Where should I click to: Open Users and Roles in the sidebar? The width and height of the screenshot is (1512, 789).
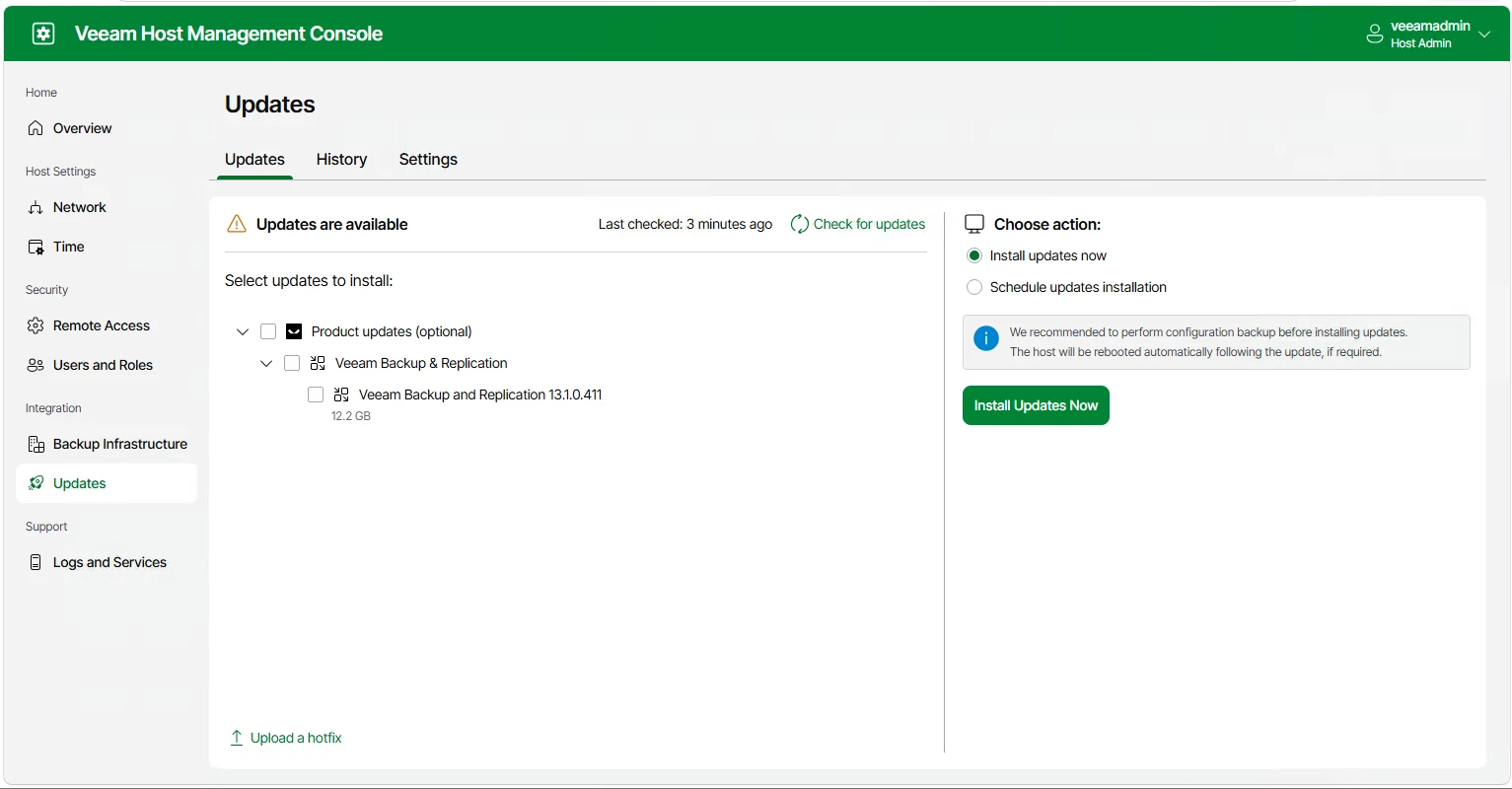(107, 365)
